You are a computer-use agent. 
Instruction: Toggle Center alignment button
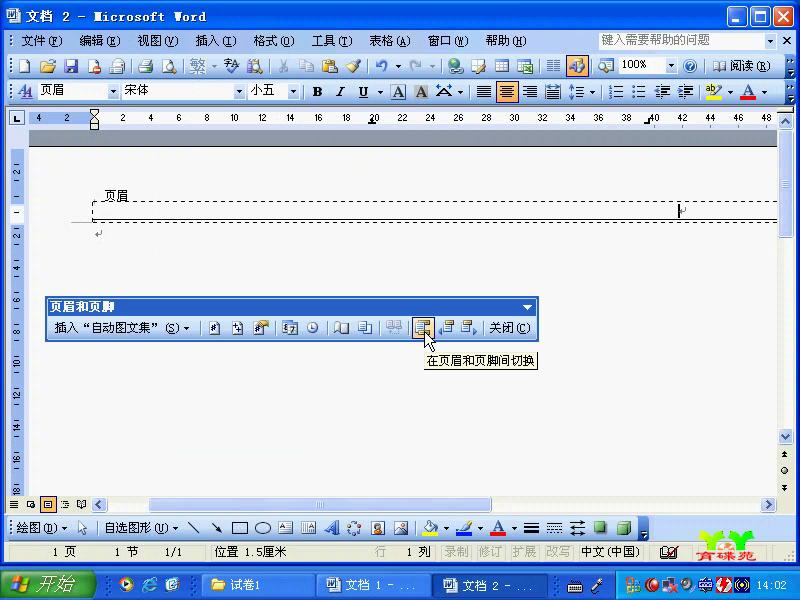point(507,92)
